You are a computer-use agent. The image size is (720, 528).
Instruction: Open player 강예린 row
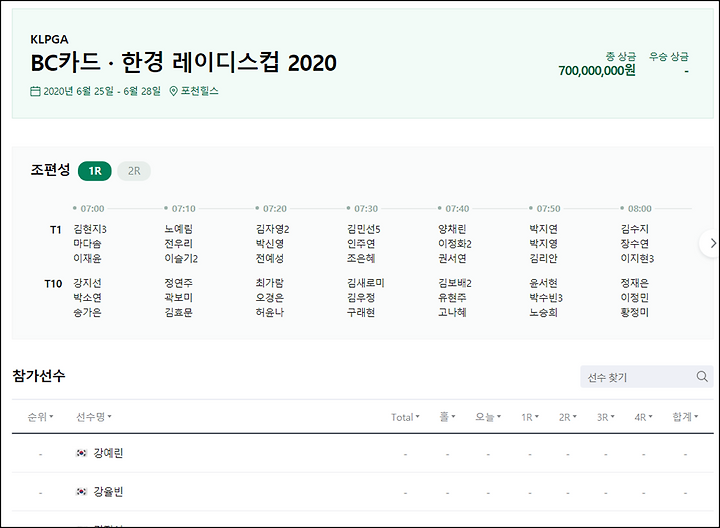click(363, 453)
